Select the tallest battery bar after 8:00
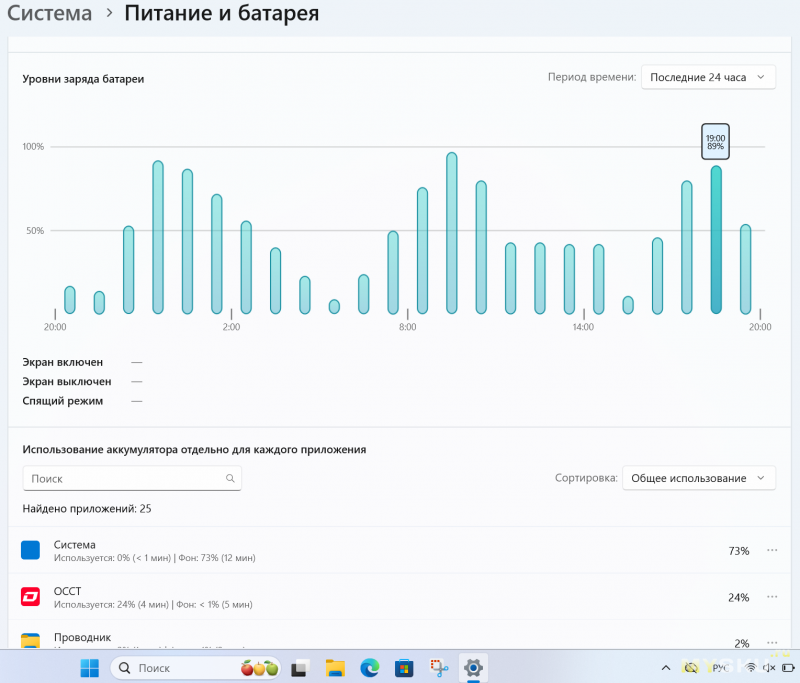800x683 pixels. click(x=451, y=233)
